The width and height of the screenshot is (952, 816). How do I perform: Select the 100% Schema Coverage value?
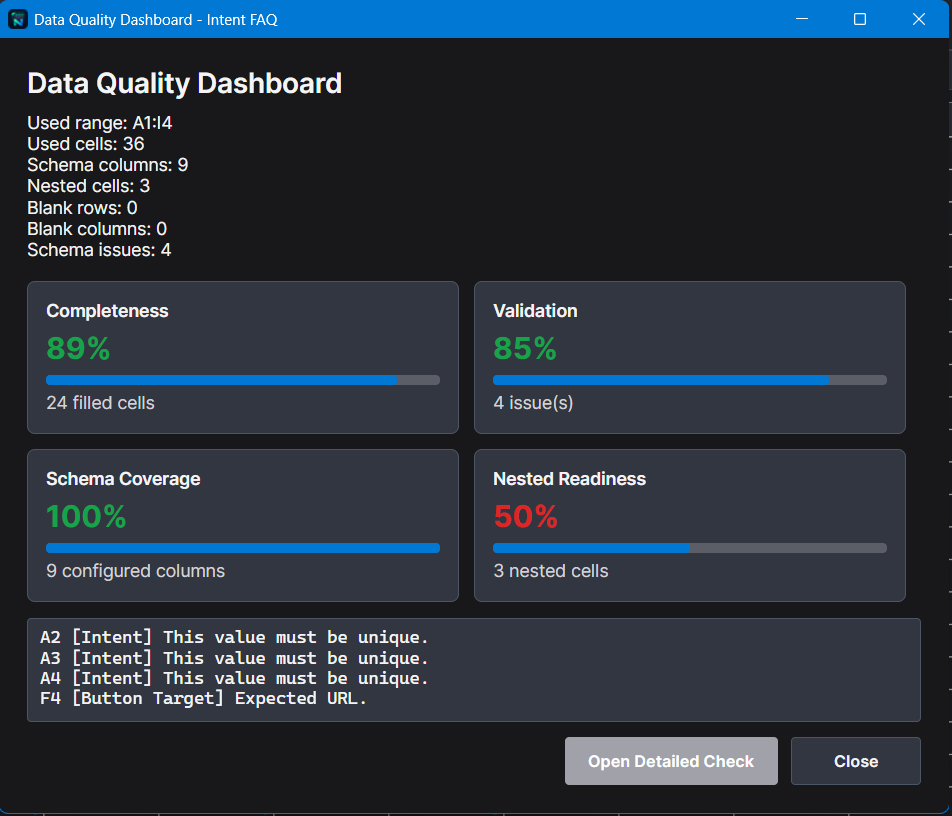(x=86, y=517)
